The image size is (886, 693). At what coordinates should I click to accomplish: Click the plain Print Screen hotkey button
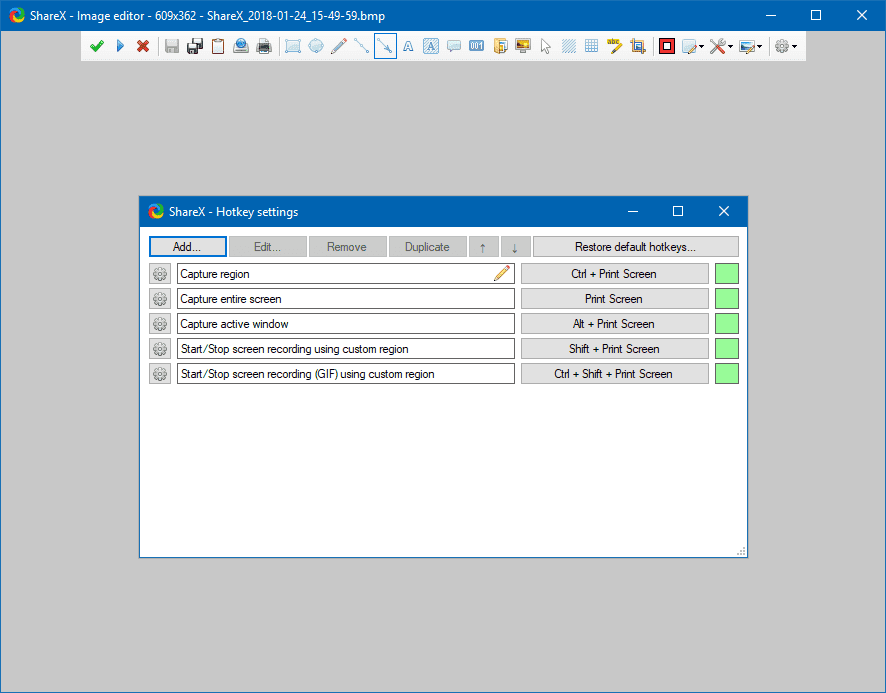pos(614,298)
